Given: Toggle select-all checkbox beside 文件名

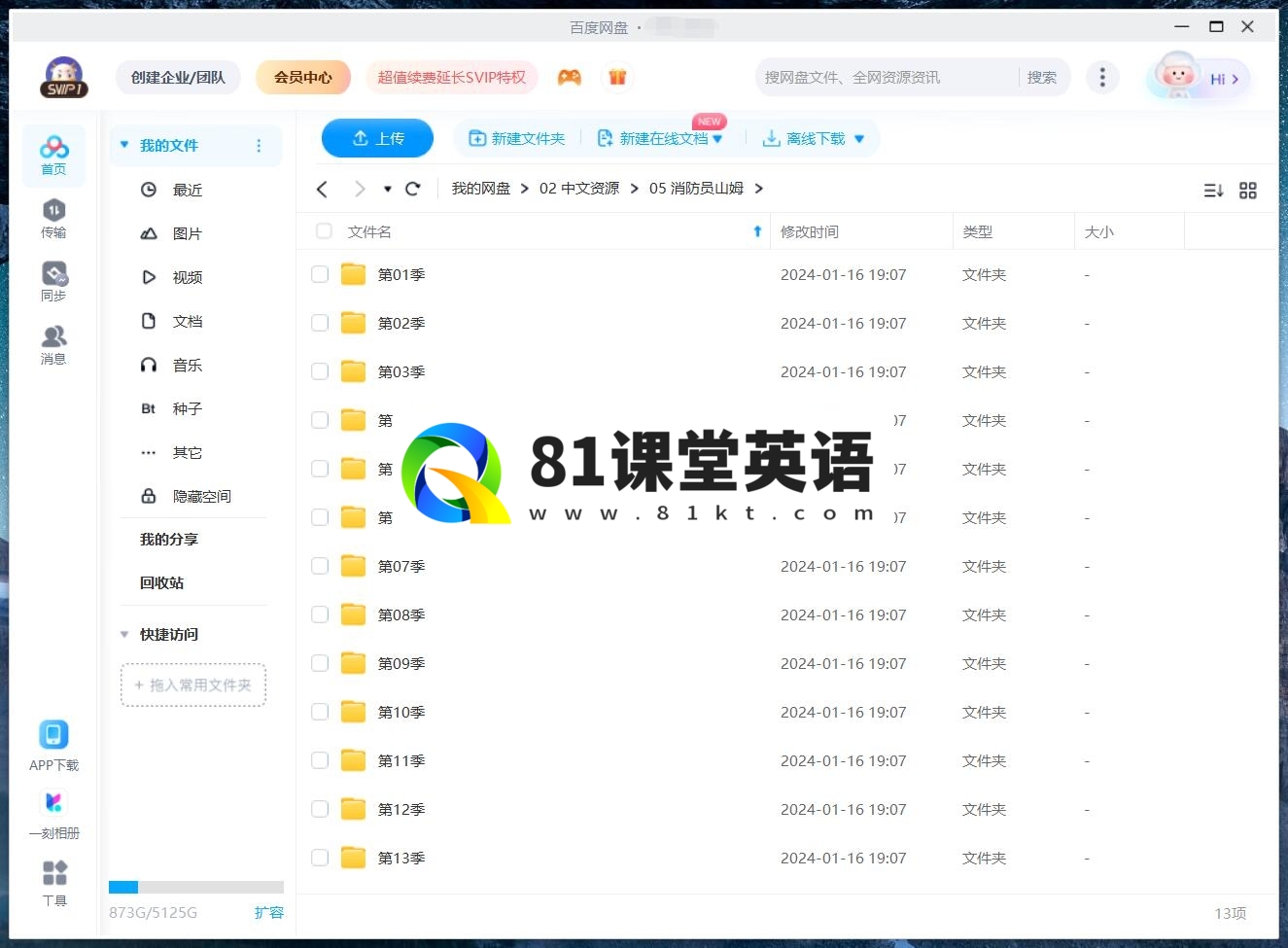Looking at the screenshot, I should click(325, 231).
